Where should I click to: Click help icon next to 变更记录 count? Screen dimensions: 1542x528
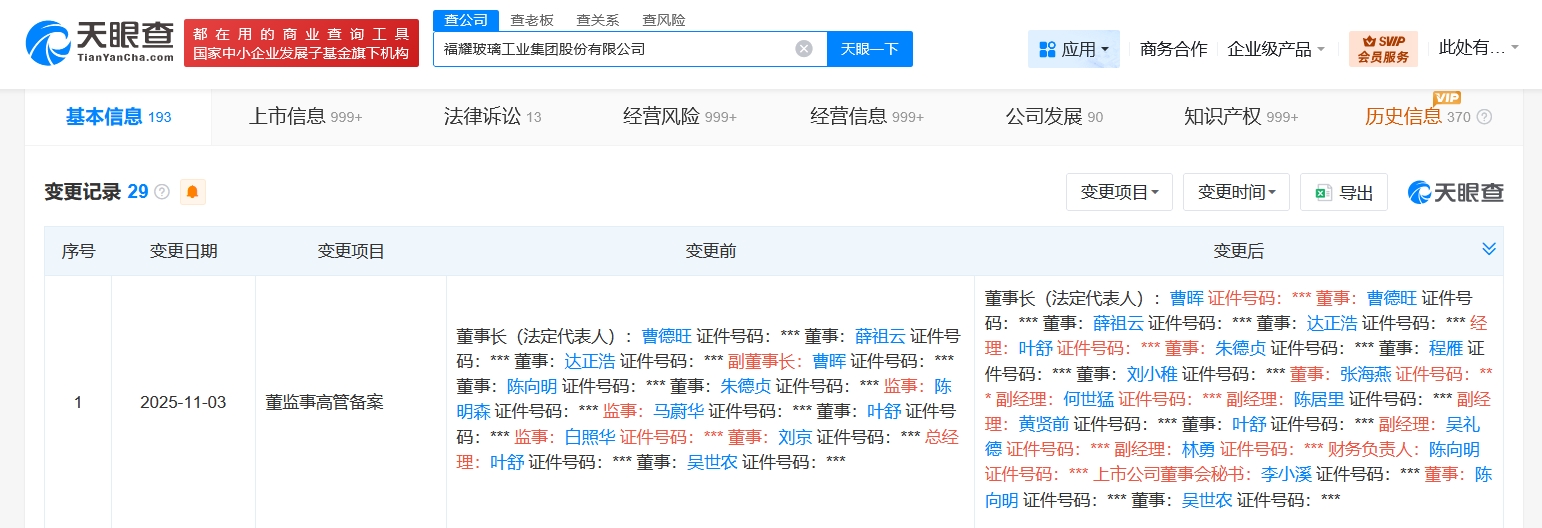coord(162,192)
